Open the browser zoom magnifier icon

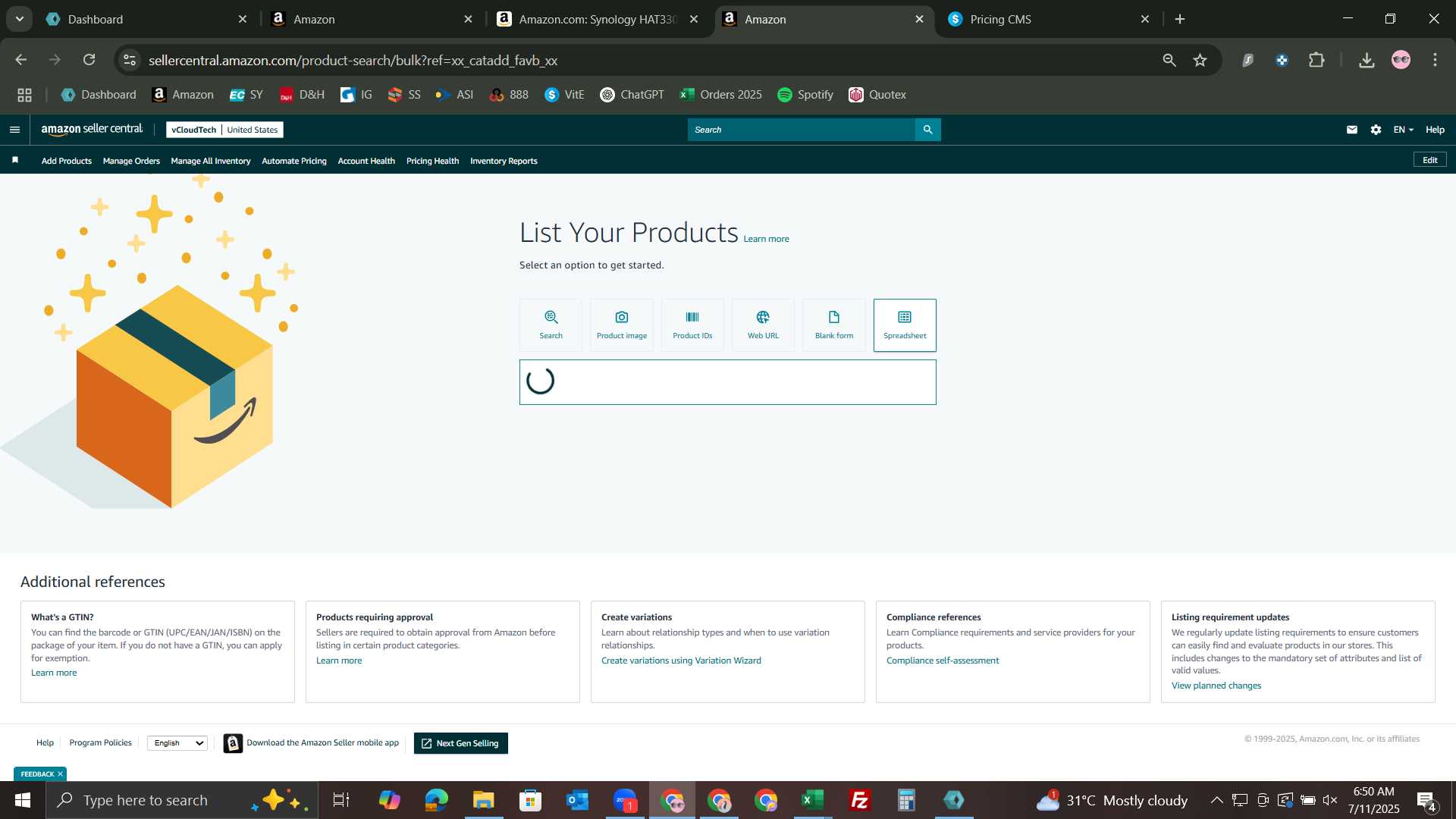point(1169,60)
